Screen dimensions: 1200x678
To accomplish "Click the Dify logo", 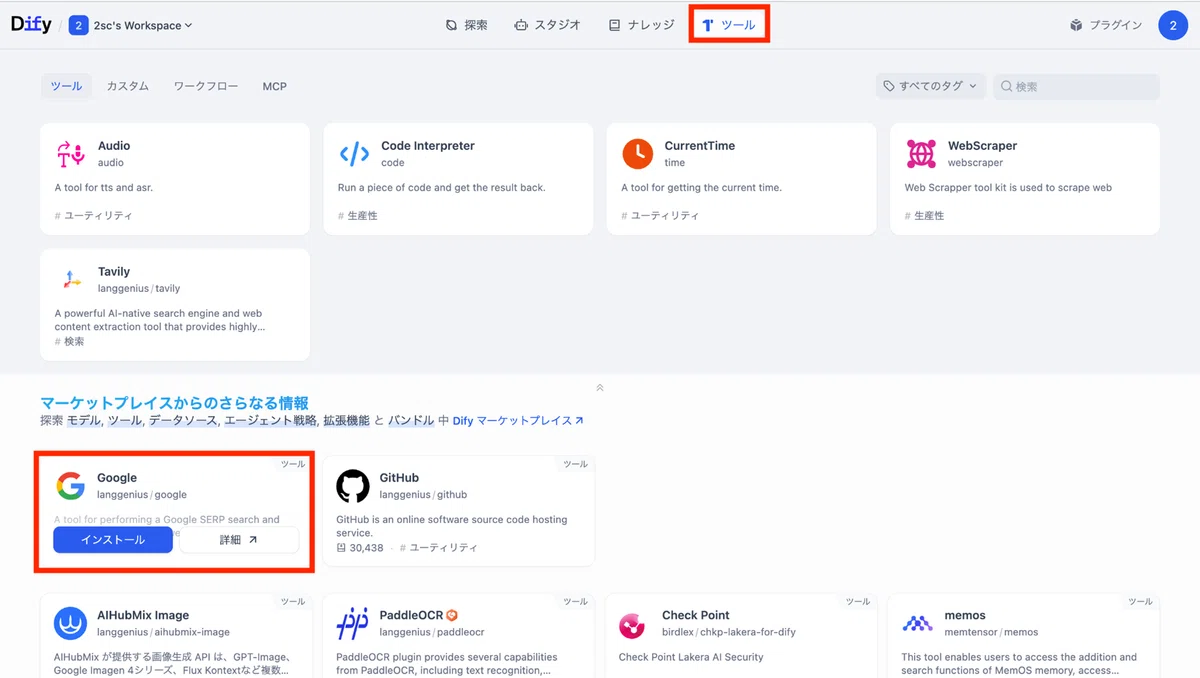I will (x=31, y=25).
